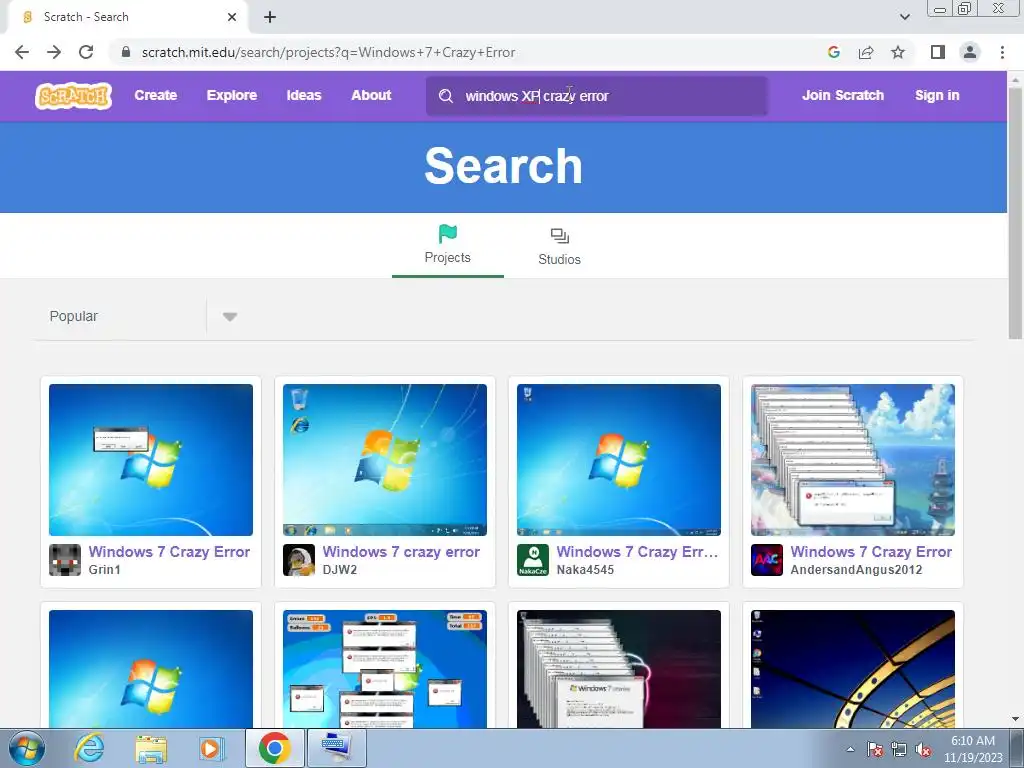Click the search magnifier icon

tap(446, 96)
